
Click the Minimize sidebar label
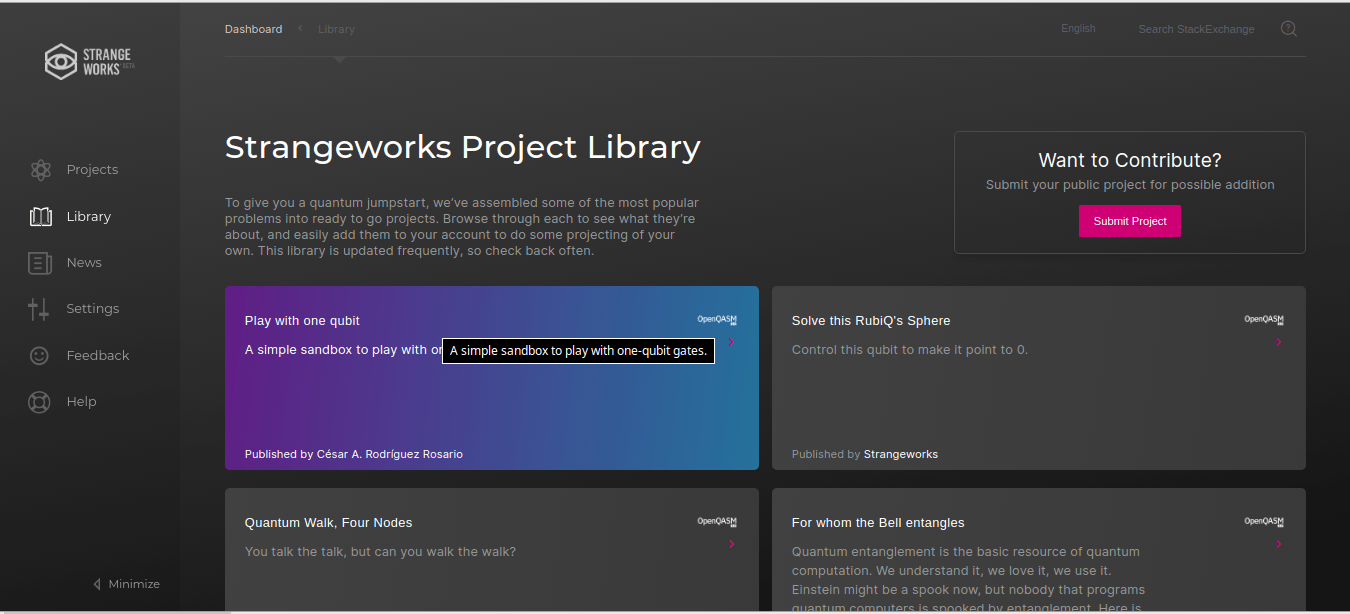(134, 584)
